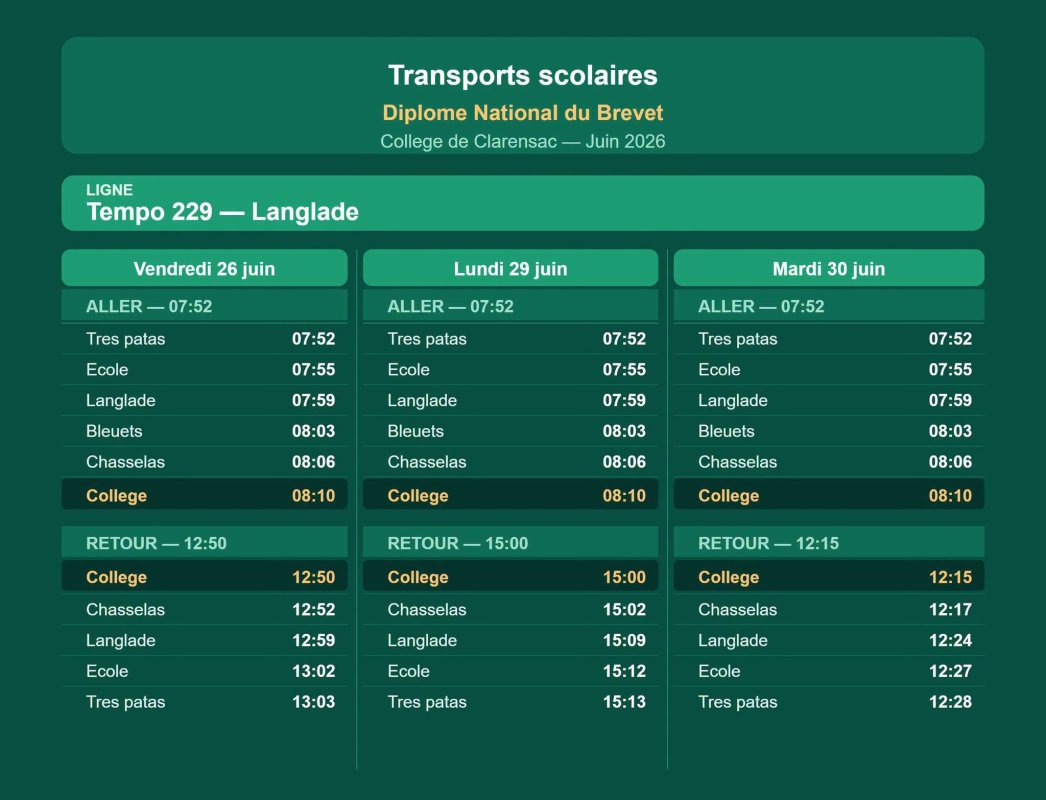
Task: Click College de Clarensac — Juin 2026 text
Action: click(522, 141)
